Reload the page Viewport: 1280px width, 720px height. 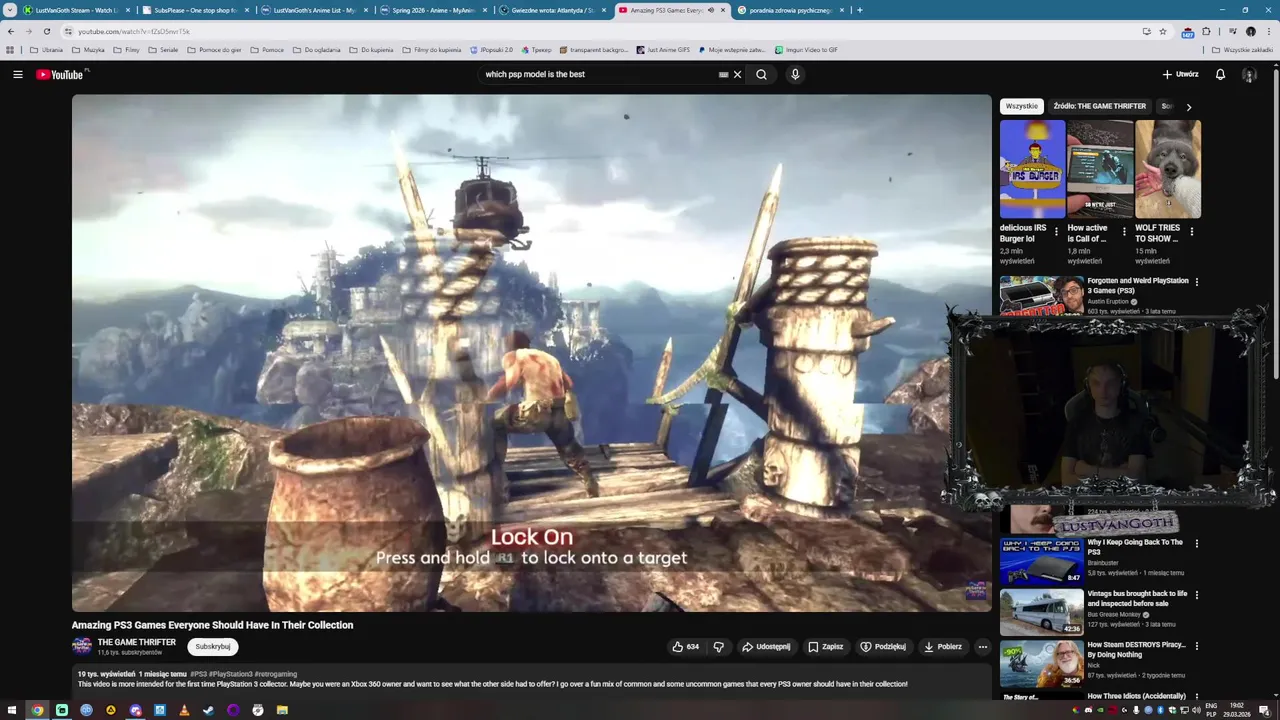[46, 31]
